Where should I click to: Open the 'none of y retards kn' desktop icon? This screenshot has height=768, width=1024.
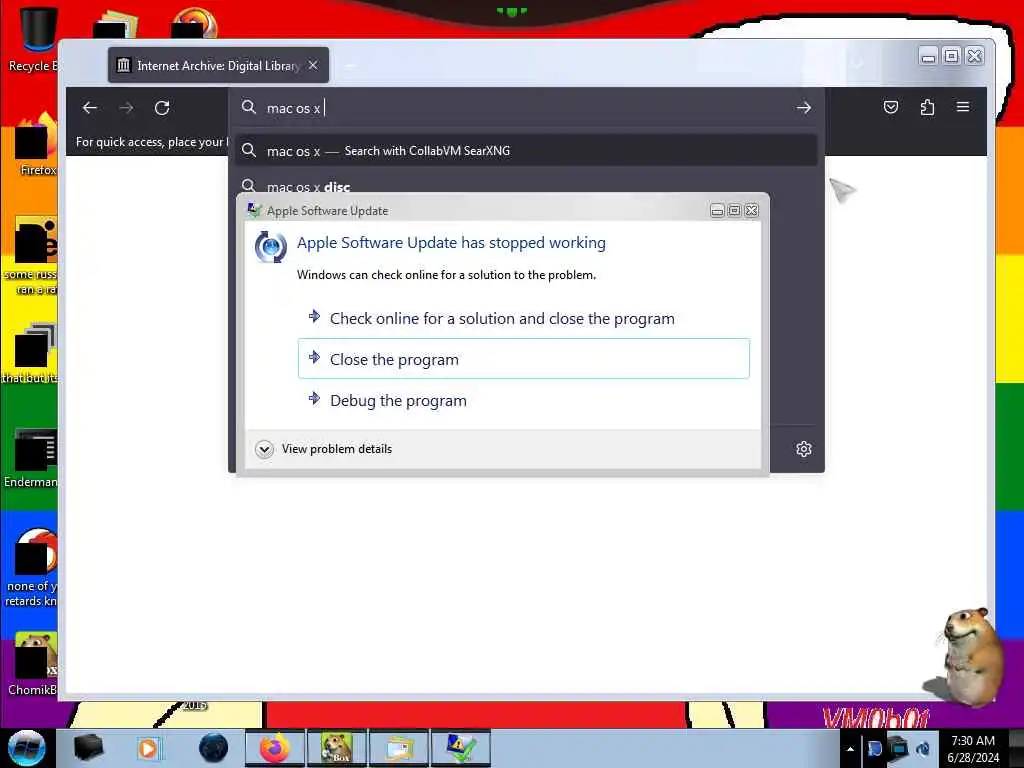[31, 568]
